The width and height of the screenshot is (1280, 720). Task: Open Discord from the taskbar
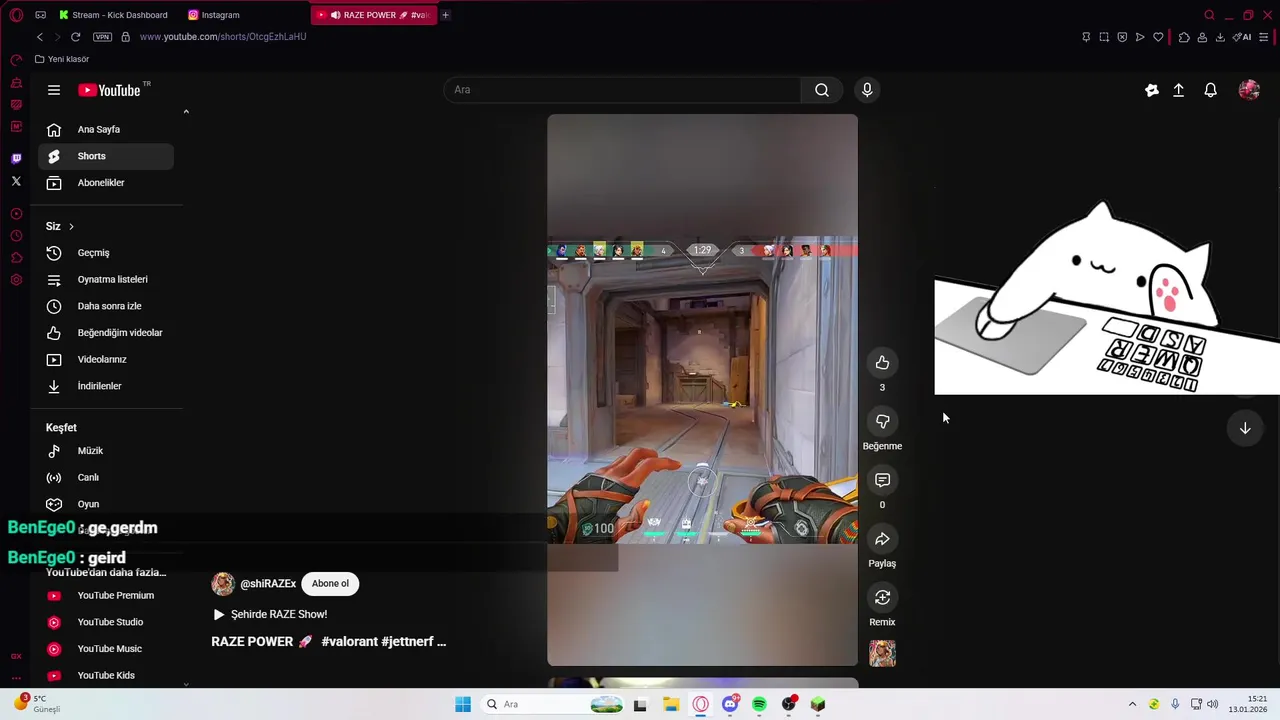click(x=730, y=704)
